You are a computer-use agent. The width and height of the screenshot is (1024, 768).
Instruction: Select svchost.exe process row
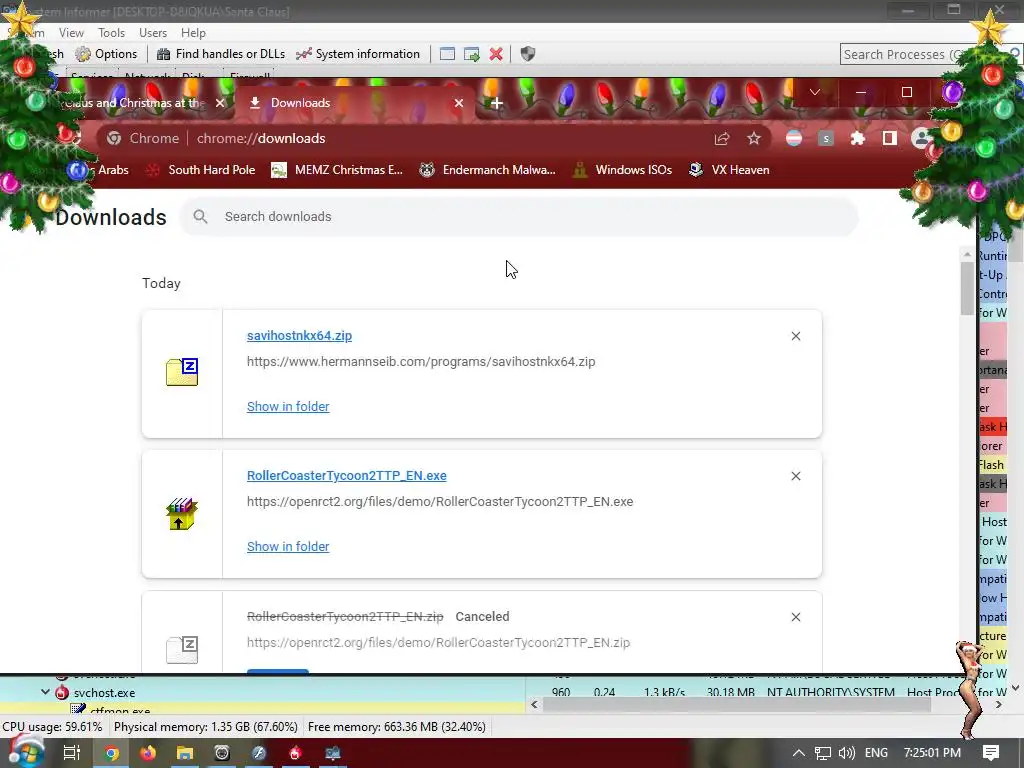(x=261, y=692)
